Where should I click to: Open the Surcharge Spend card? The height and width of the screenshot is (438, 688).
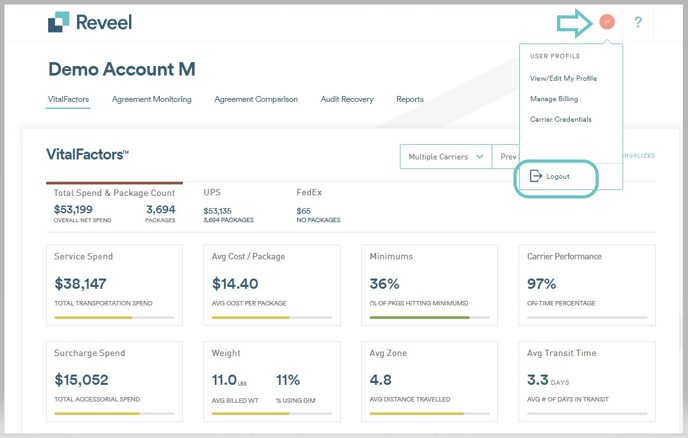point(114,381)
